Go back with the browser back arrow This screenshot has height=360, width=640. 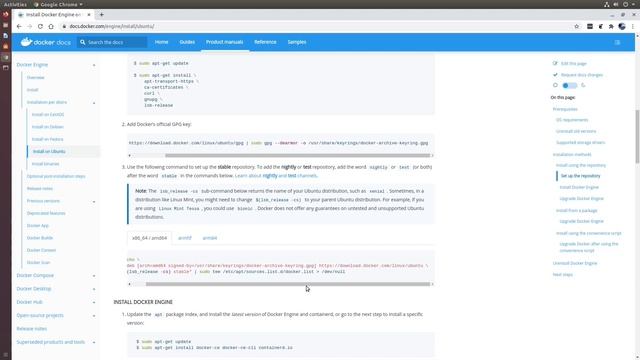19,26
